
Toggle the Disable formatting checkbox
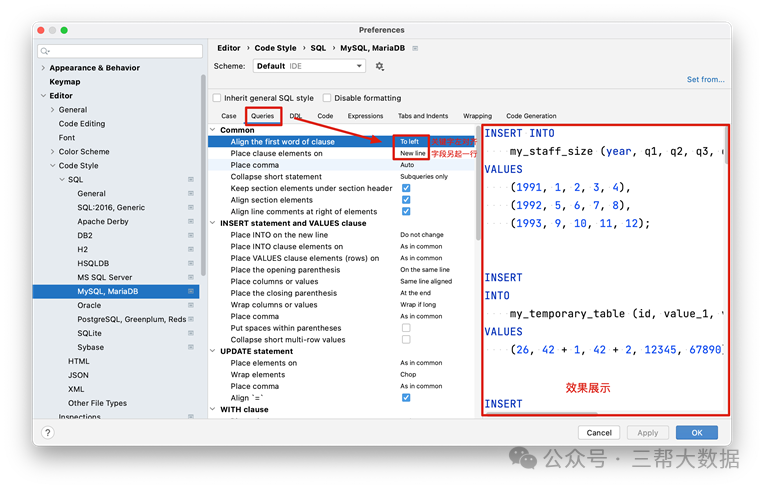328,98
